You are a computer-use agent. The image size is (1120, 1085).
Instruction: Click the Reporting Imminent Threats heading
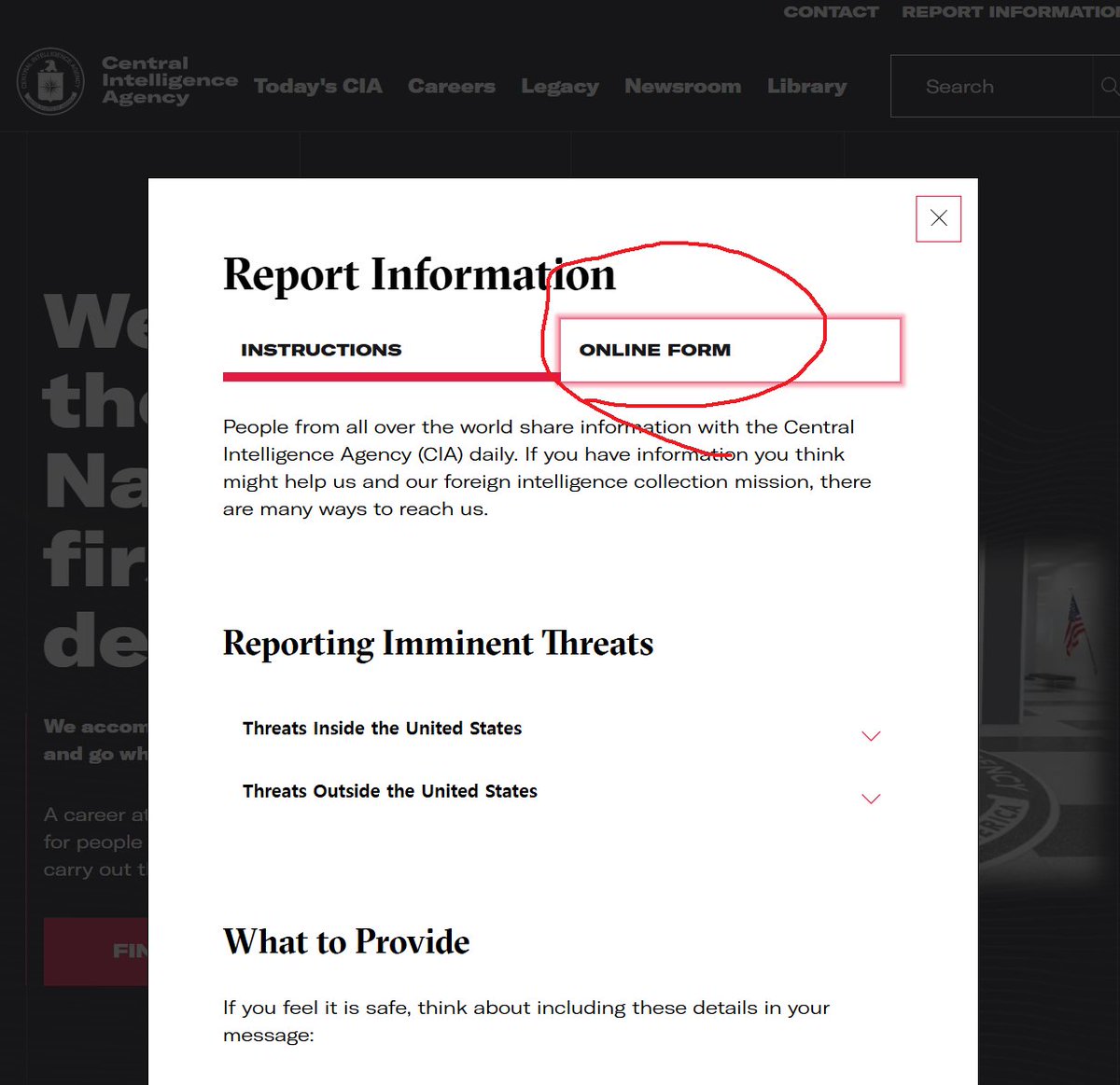(x=438, y=644)
